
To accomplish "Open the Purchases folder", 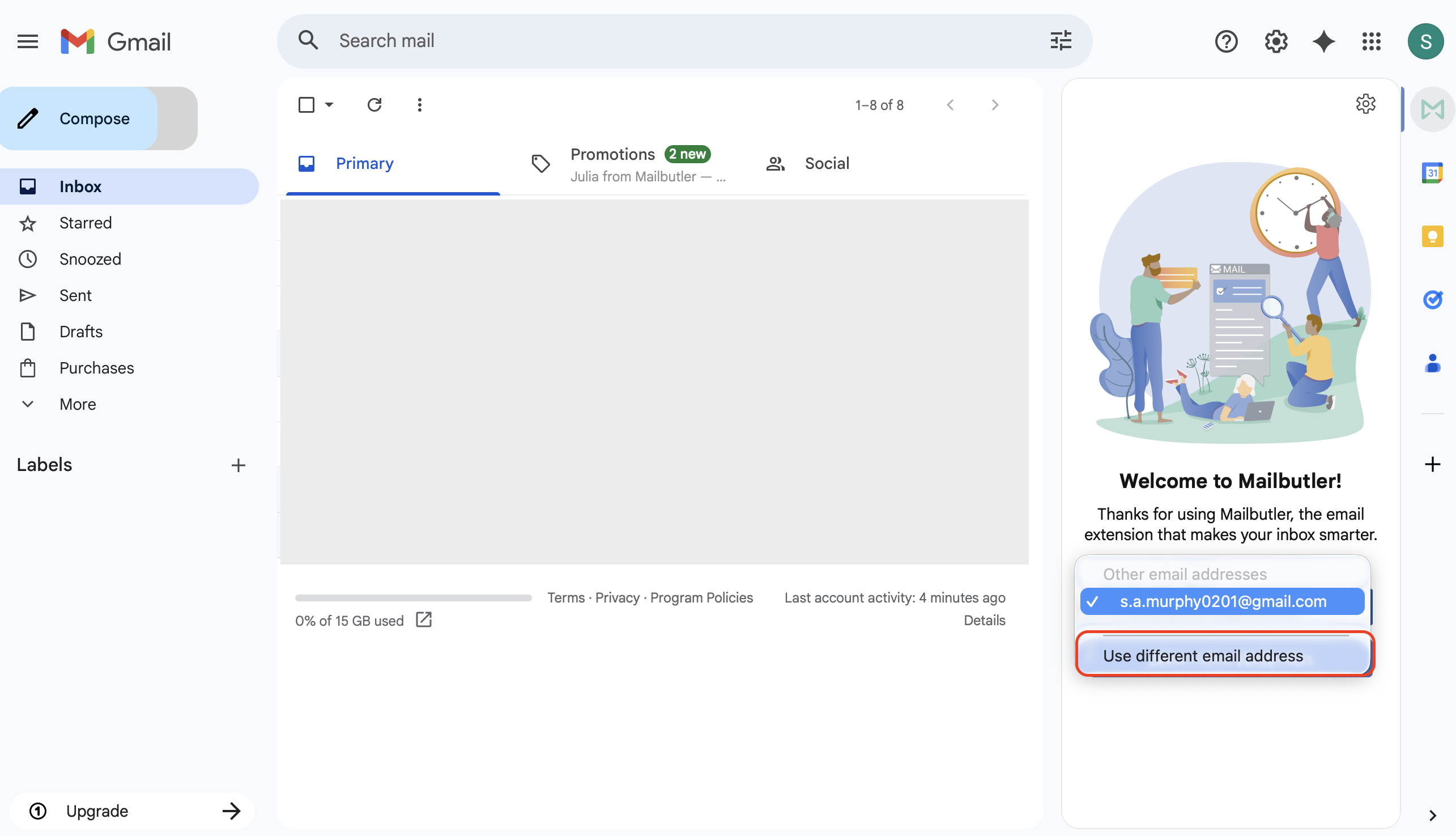I will click(x=129, y=368).
